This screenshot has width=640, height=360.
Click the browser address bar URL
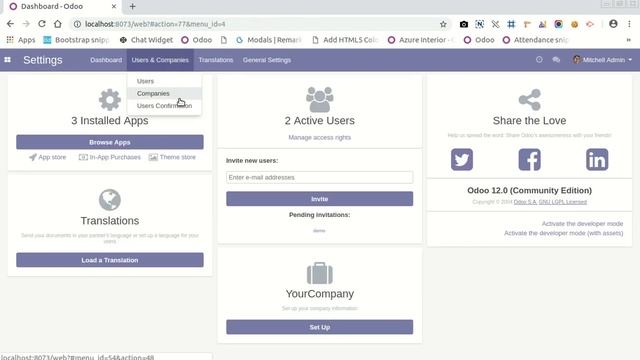tap(155, 24)
